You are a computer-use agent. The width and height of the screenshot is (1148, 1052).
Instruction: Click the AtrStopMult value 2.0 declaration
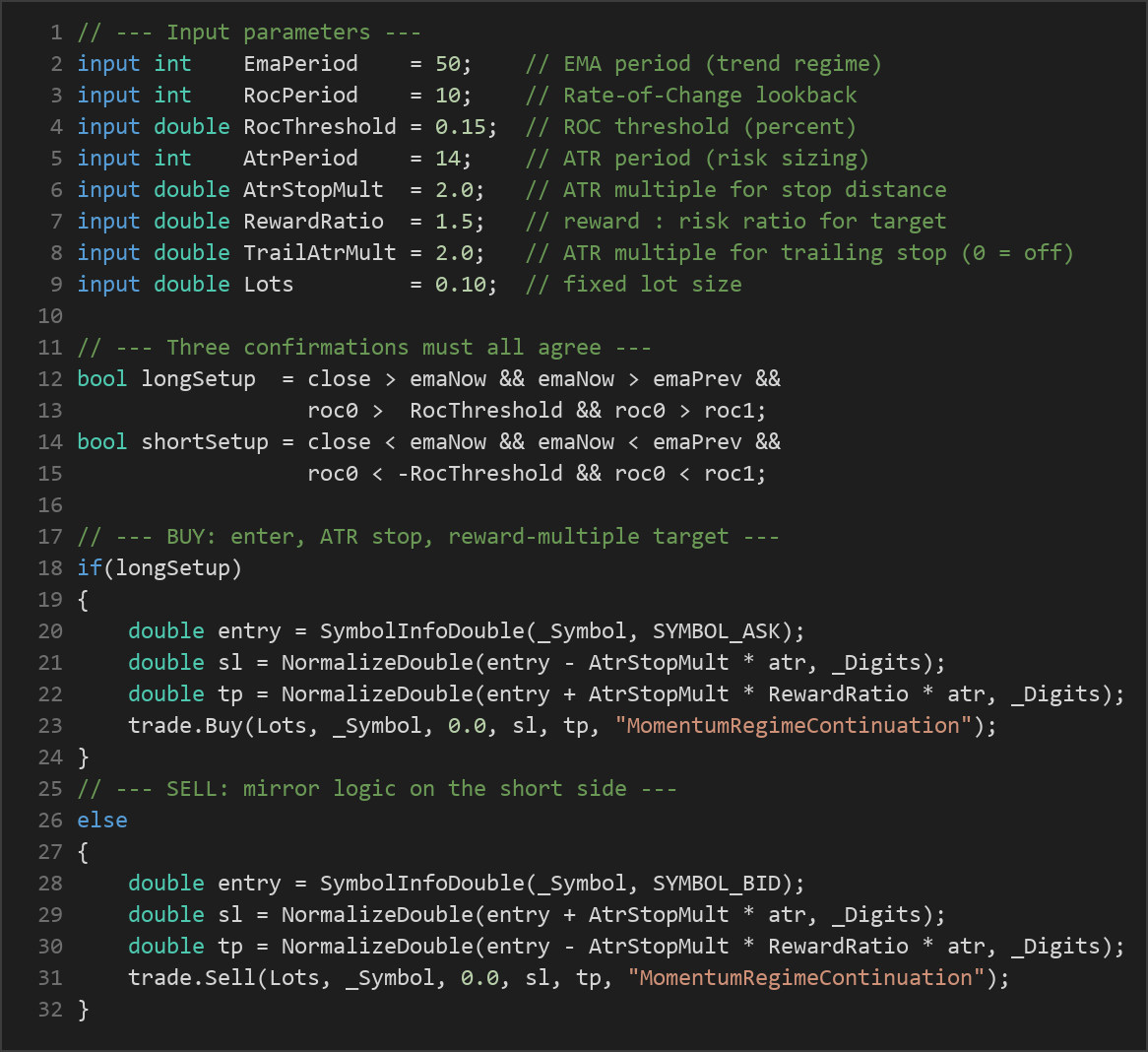point(453,190)
